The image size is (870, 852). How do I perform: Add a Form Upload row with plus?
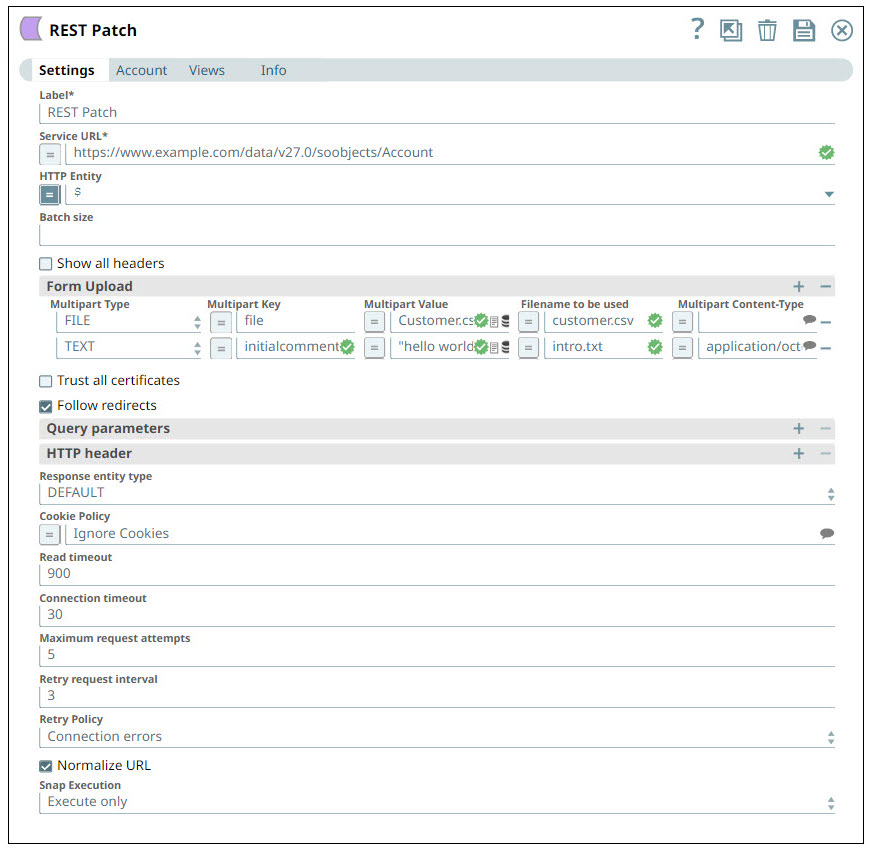798,287
